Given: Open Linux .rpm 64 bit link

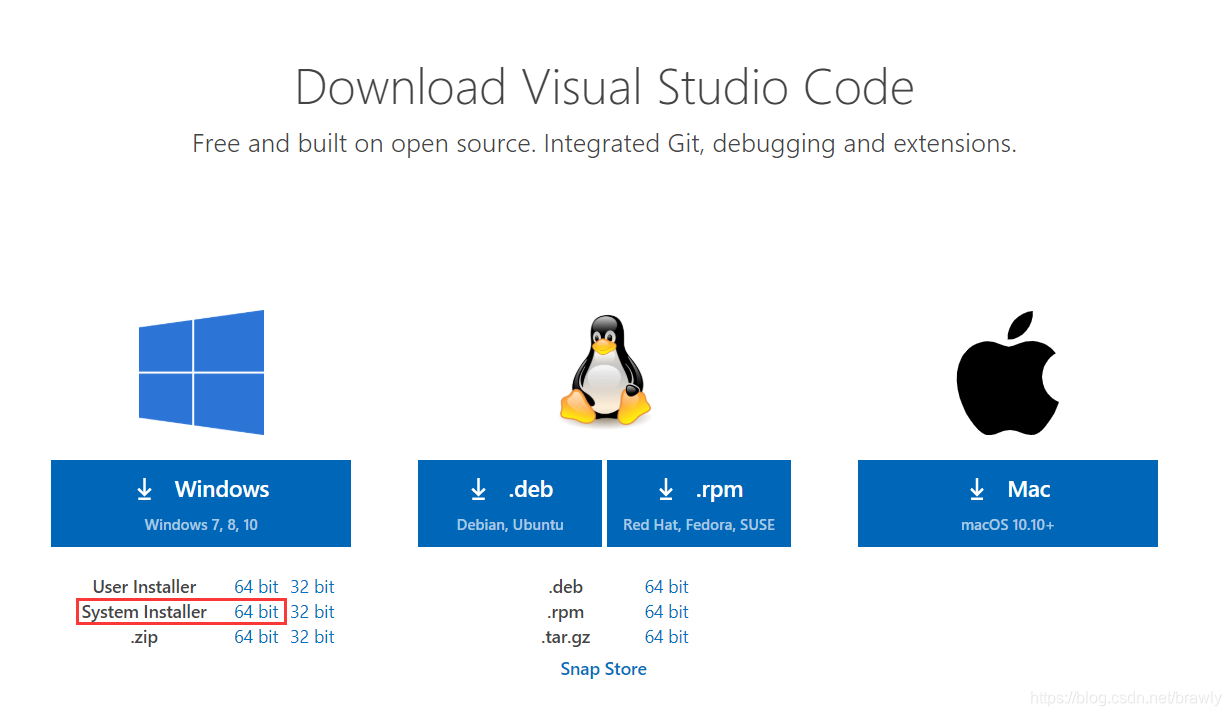Looking at the screenshot, I should pyautogui.click(x=667, y=612).
